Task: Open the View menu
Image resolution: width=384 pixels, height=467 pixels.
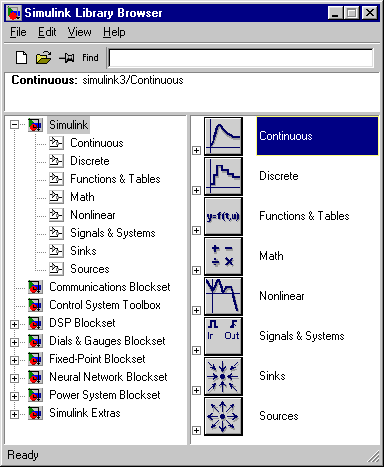Action: (x=79, y=32)
